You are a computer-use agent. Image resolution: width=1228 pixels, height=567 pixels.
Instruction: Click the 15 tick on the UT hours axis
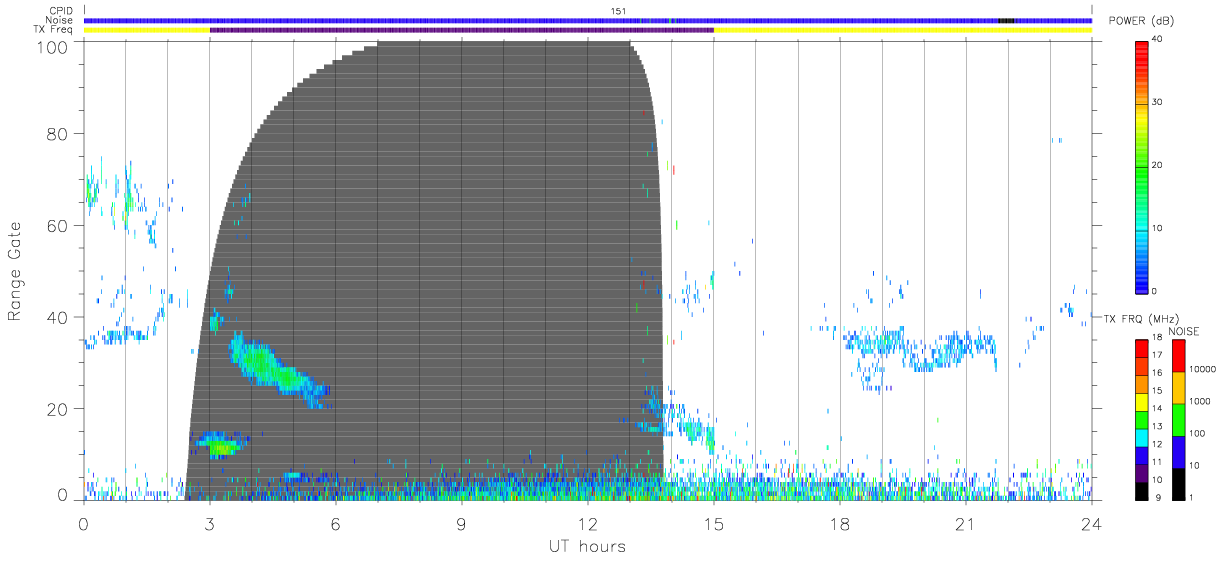pos(713,523)
